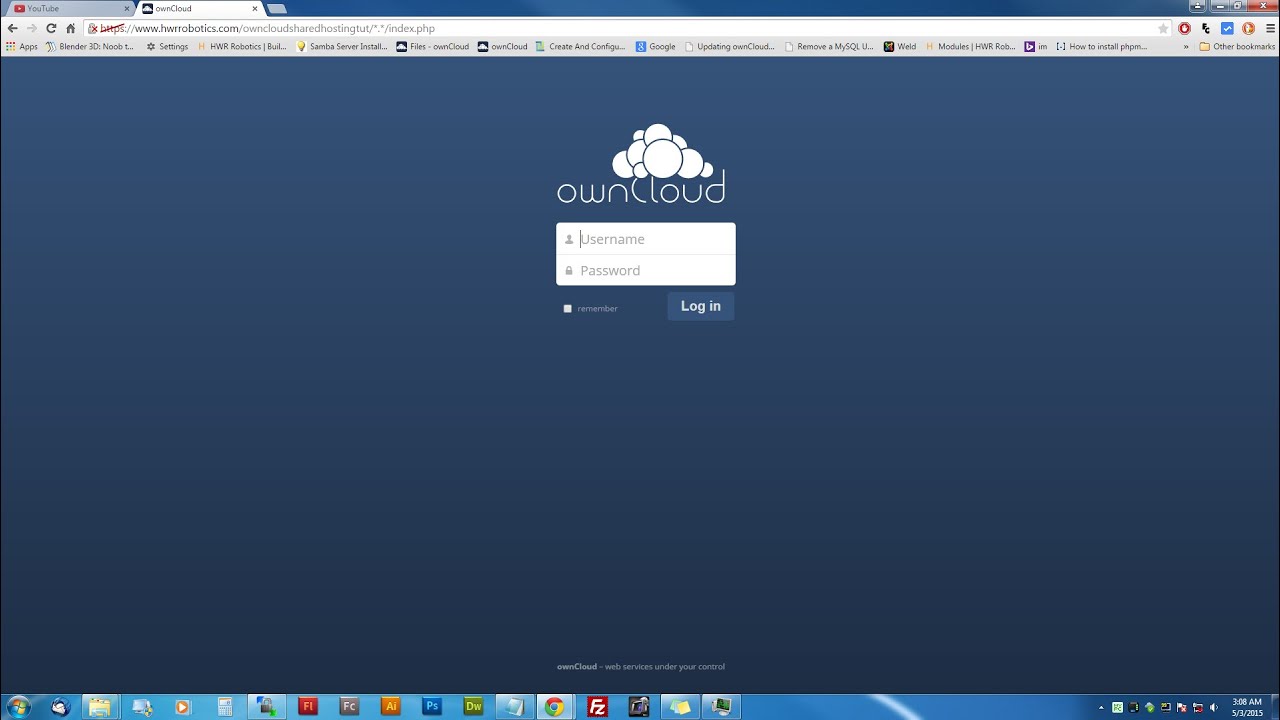
Task: Open the ownCloud footer link
Action: (x=577, y=666)
